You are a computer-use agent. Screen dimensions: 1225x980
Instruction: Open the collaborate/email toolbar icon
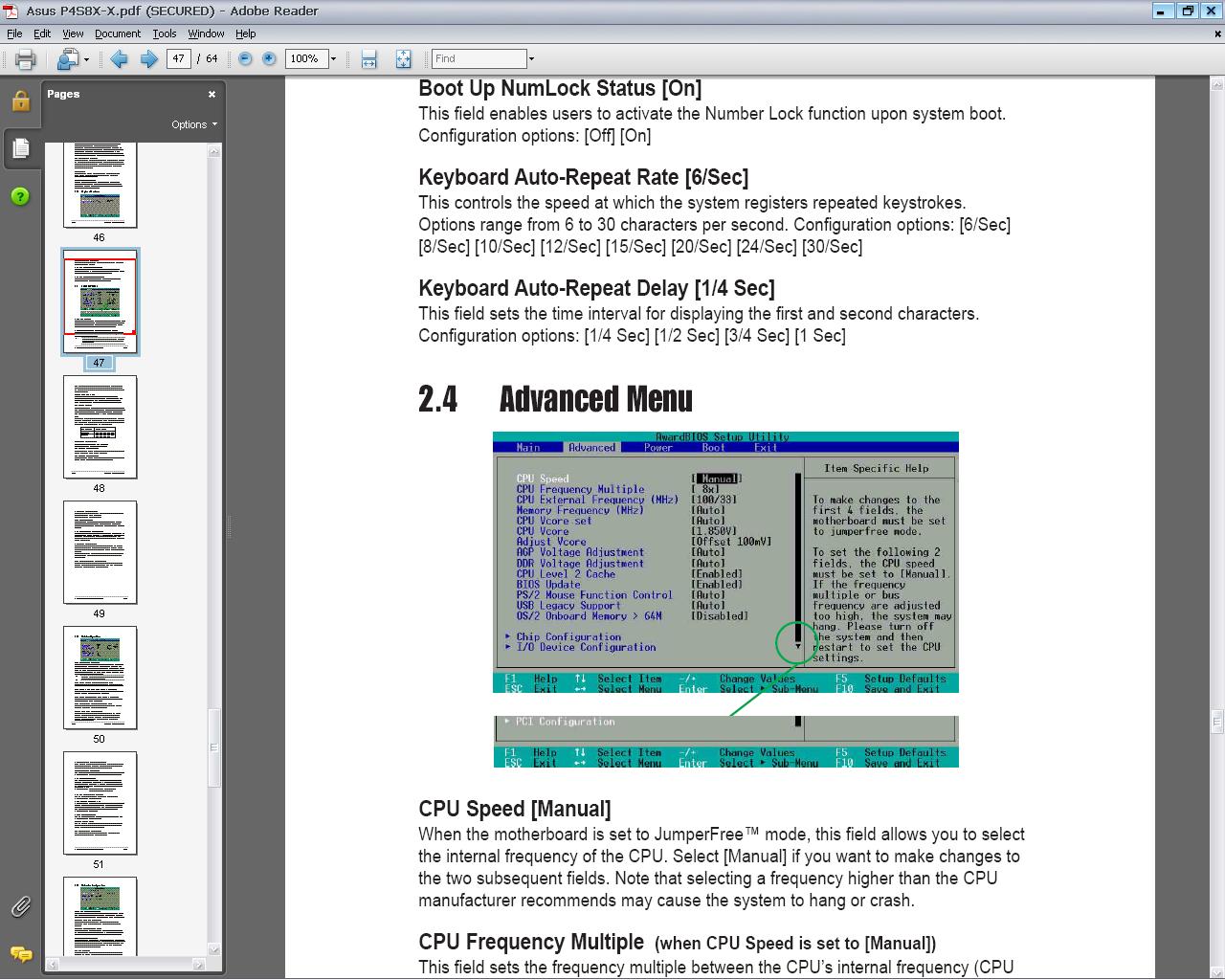(x=67, y=59)
